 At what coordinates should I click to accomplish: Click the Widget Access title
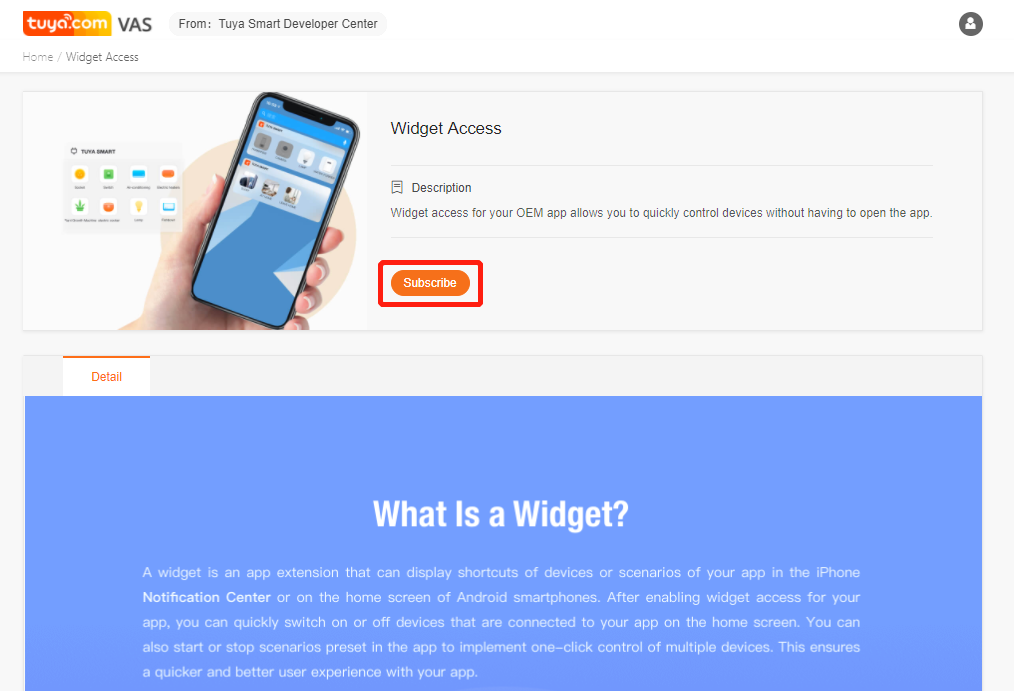point(446,129)
